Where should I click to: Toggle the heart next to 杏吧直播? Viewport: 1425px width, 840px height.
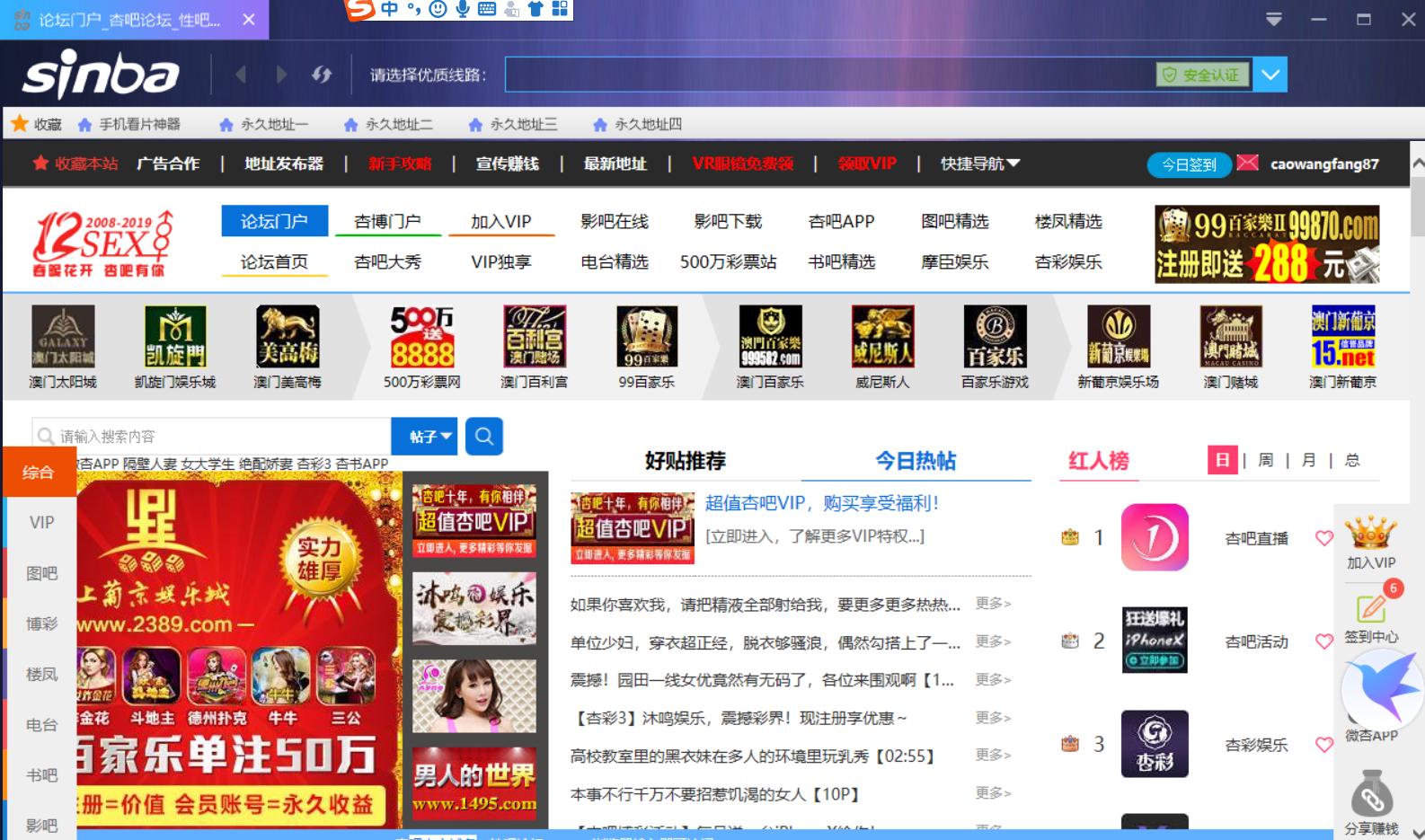(1323, 538)
